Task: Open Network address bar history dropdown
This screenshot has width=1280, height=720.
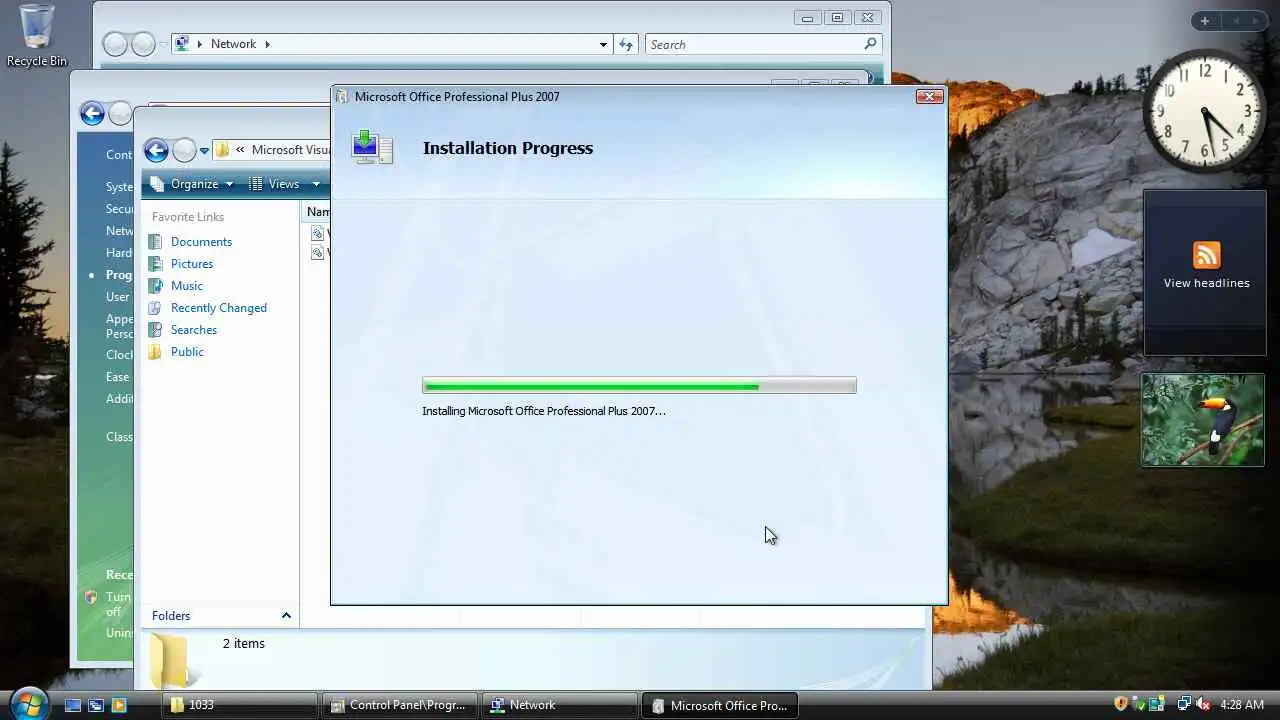Action: [x=603, y=44]
